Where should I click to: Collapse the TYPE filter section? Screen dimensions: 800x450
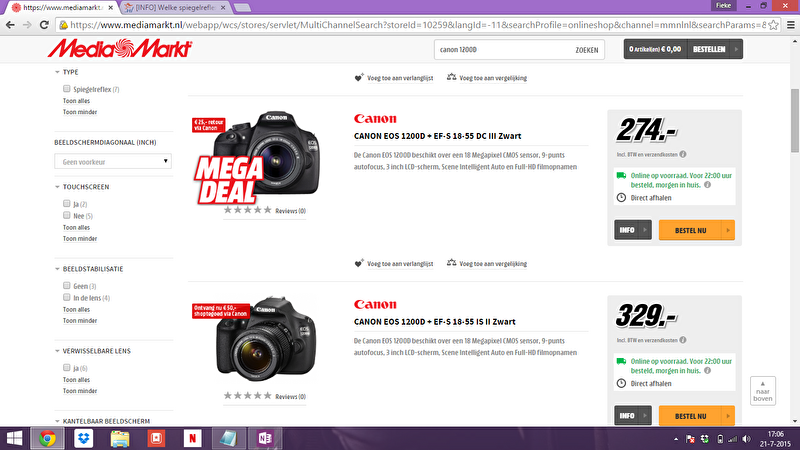click(58, 72)
